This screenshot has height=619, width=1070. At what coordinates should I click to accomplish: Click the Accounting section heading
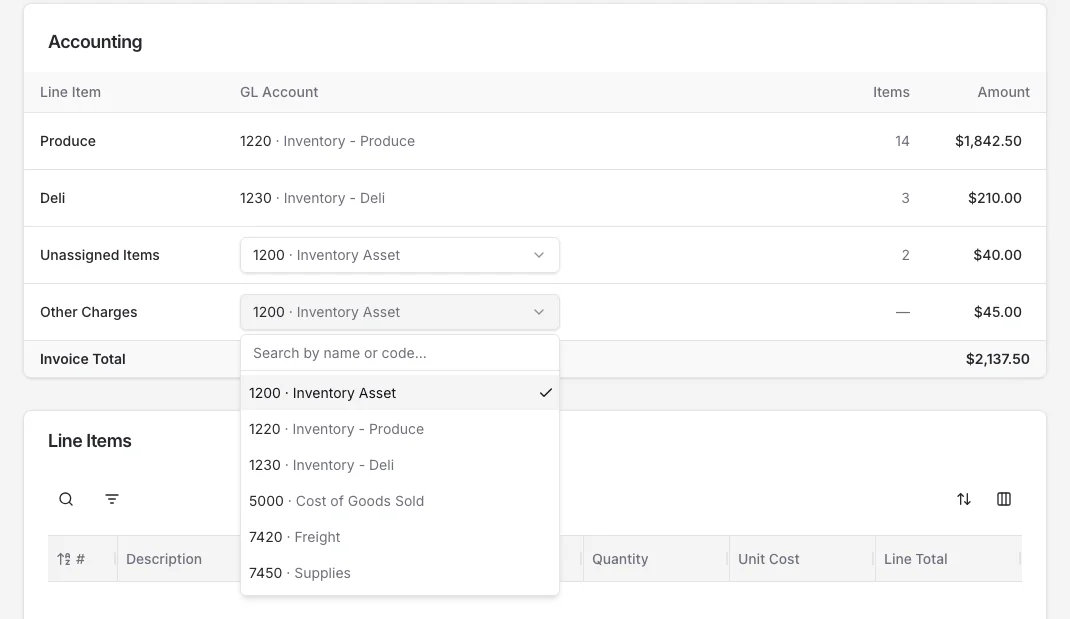pos(95,42)
